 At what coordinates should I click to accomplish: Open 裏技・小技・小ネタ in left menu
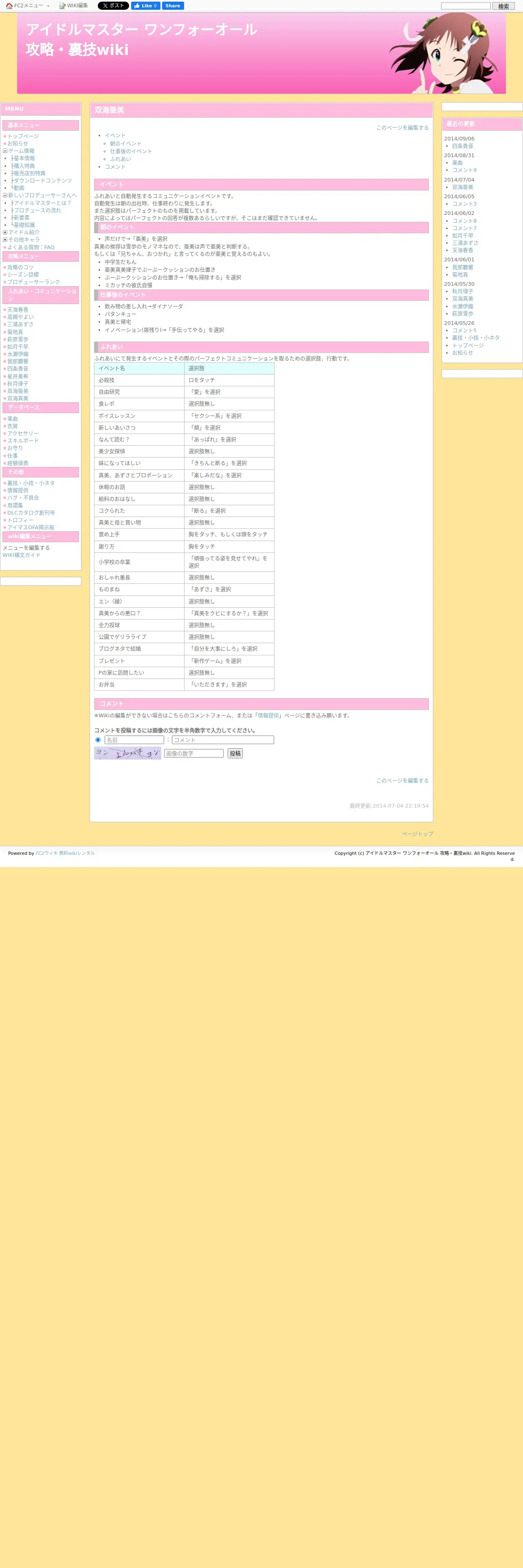pyautogui.click(x=31, y=483)
